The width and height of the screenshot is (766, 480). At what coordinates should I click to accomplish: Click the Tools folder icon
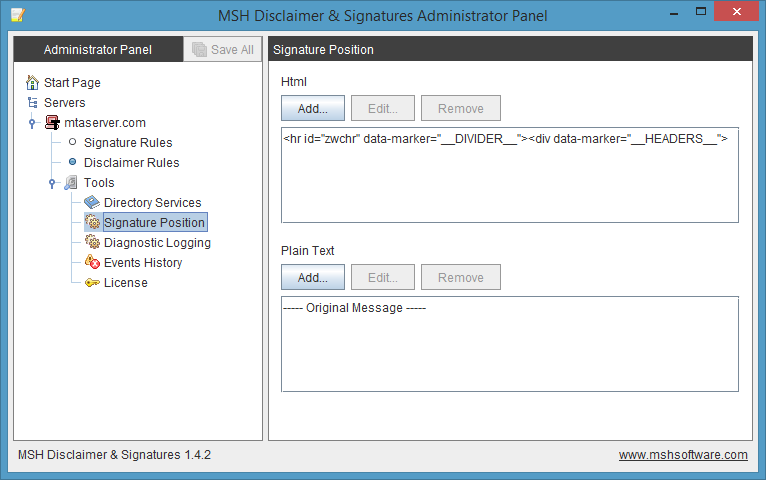coord(71,183)
